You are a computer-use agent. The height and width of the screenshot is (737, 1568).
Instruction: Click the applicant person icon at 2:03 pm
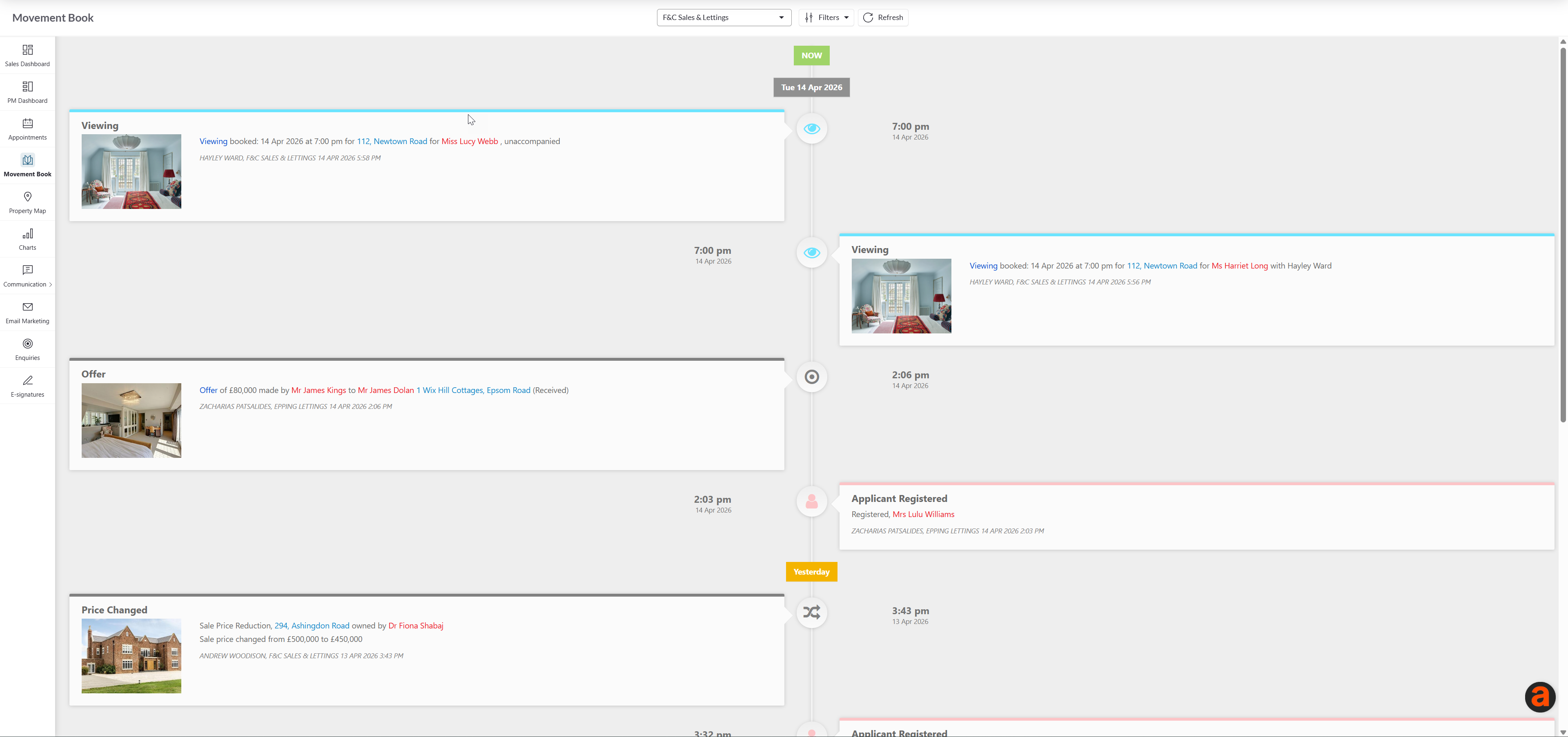click(x=811, y=502)
